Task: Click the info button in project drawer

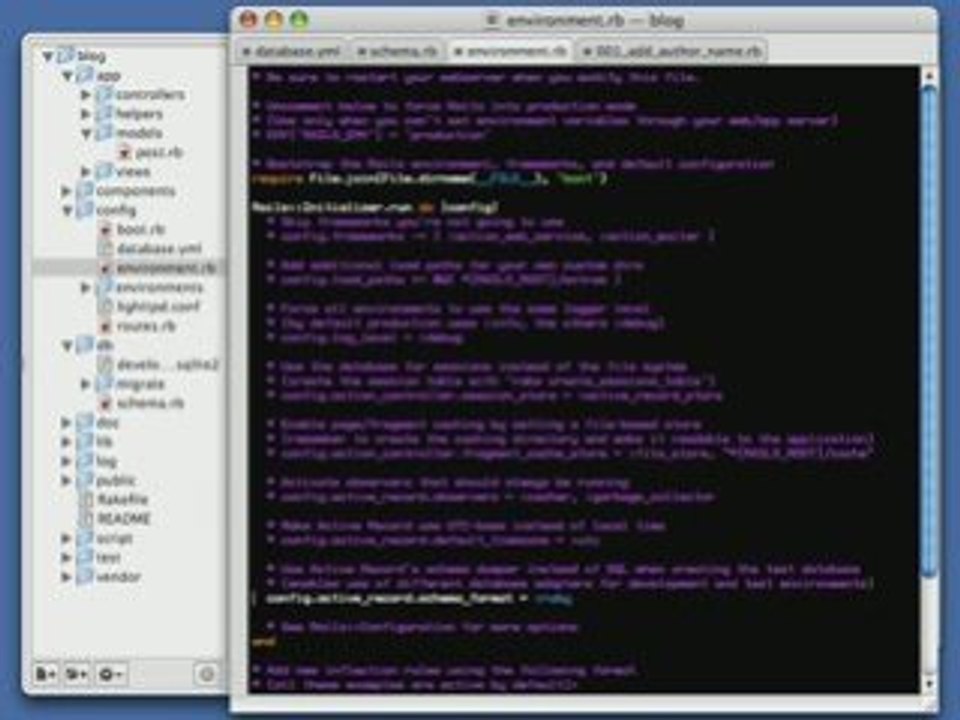Action: coord(206,674)
